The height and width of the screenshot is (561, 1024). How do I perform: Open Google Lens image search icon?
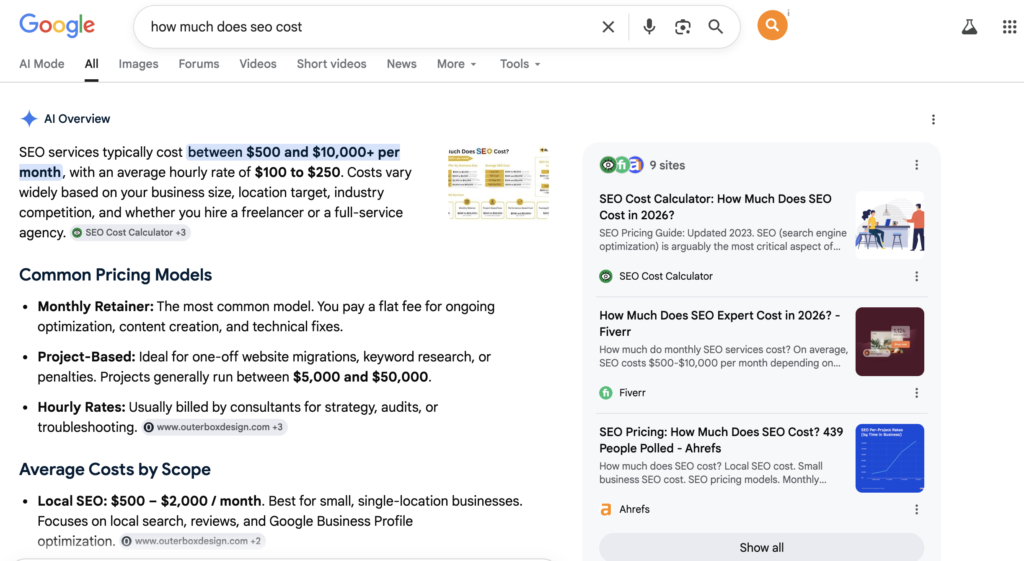682,27
